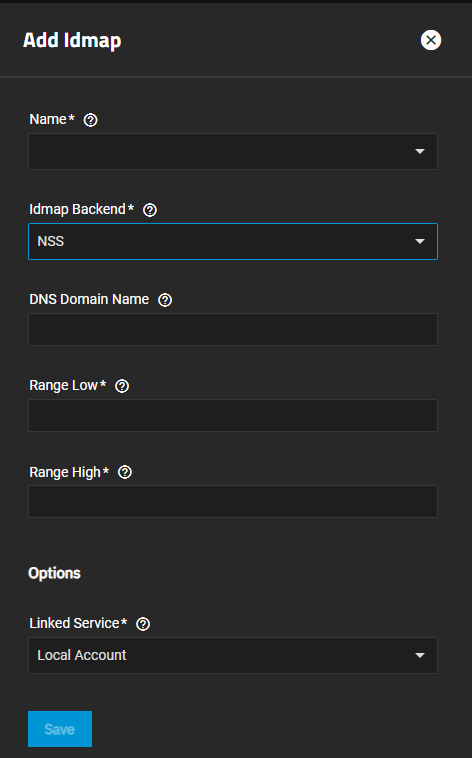The height and width of the screenshot is (758, 472).
Task: Show help for Idmap Backend
Action: point(150,210)
